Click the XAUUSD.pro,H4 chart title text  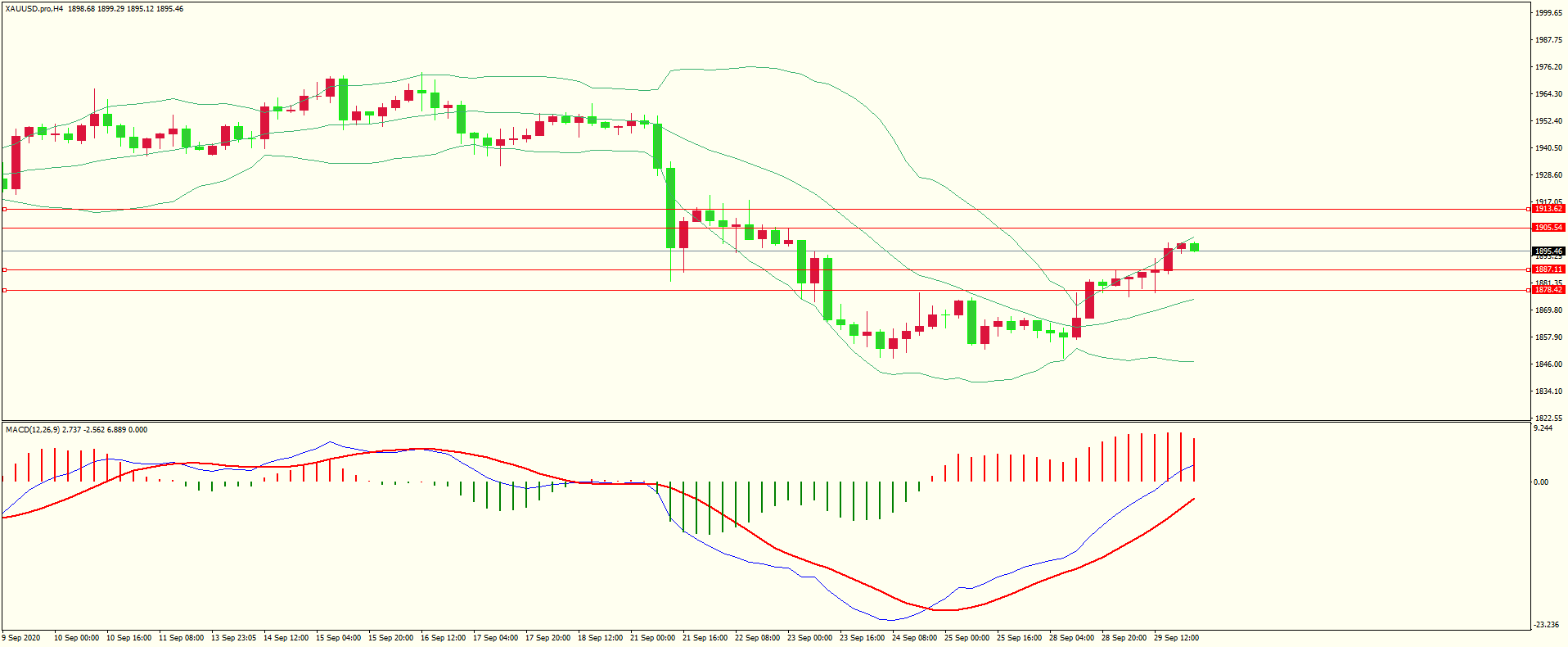[34, 9]
